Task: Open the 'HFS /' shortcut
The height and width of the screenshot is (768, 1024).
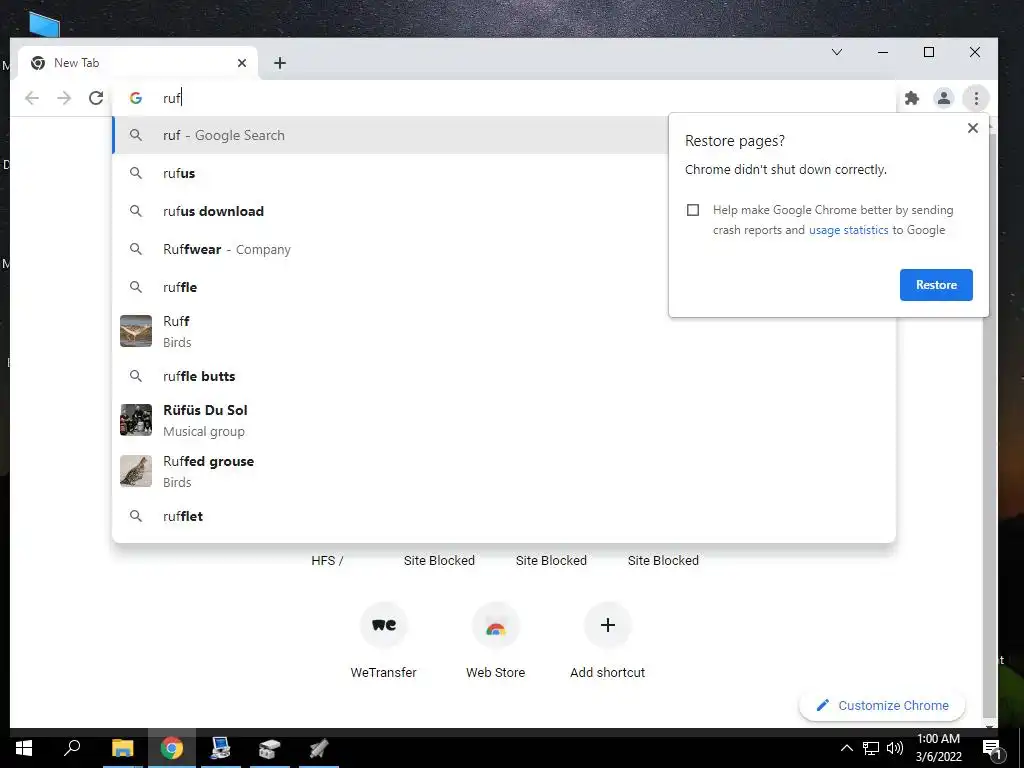Action: (327, 560)
